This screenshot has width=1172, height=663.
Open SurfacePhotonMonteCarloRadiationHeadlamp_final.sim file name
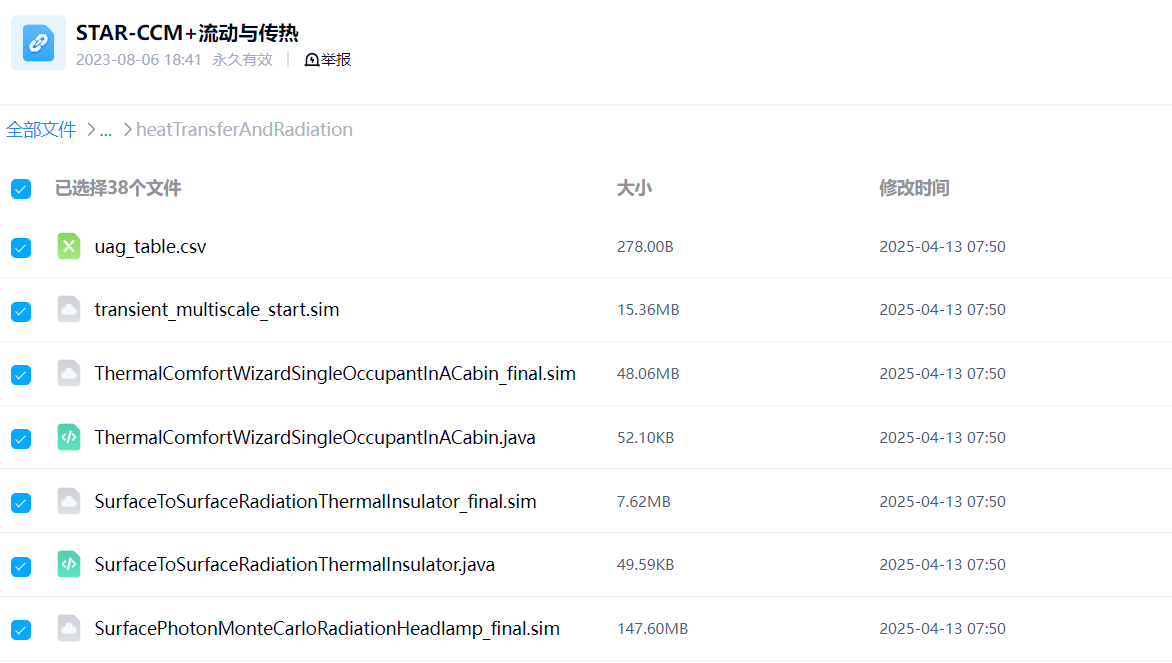tap(327, 629)
